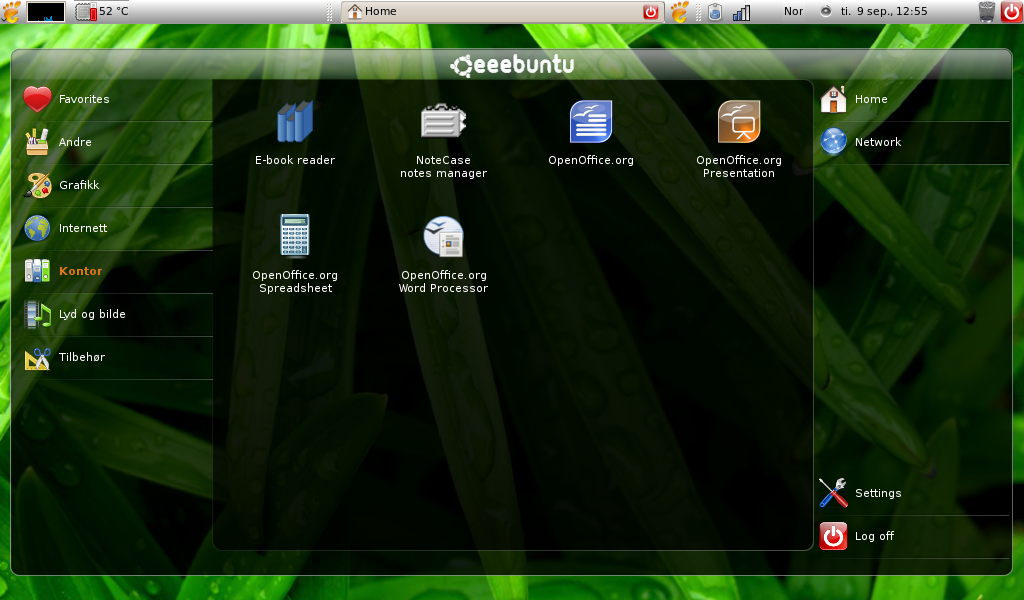Screen dimensions: 1024x600
Task: Switch to the Home window taskbar entry
Action: click(x=503, y=12)
